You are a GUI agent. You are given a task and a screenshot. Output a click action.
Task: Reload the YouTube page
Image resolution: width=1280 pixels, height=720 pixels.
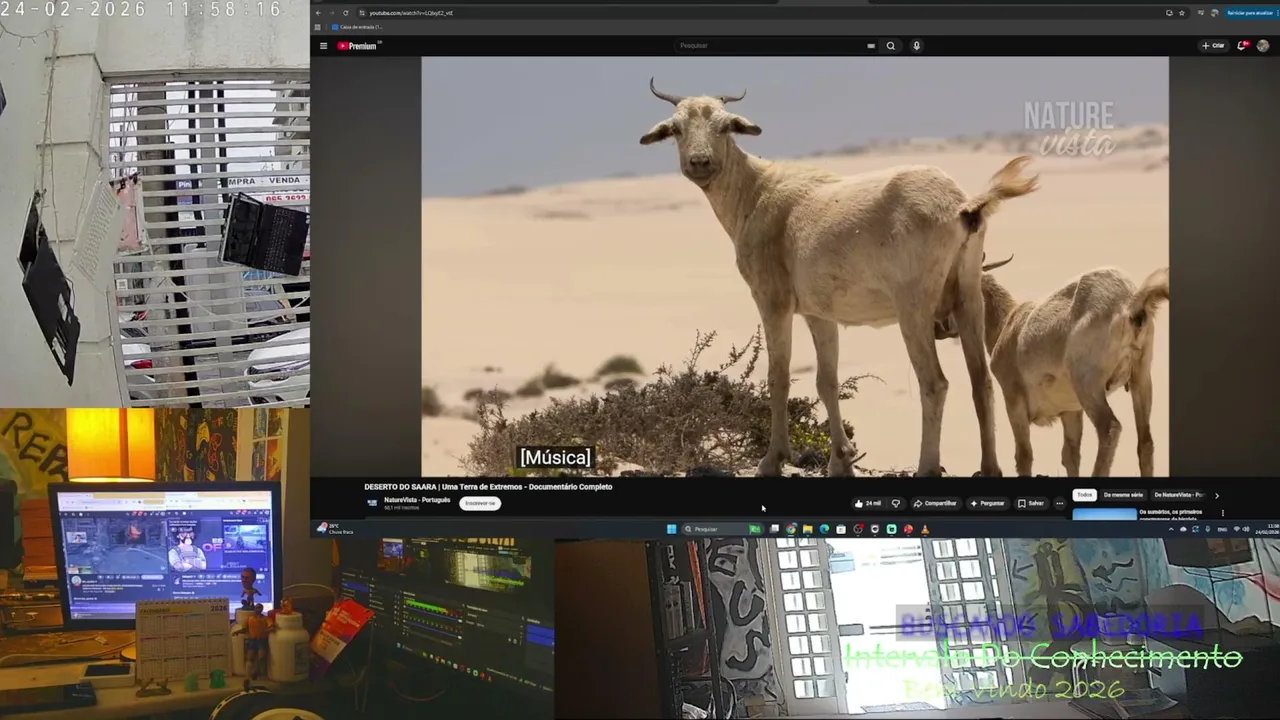pos(346,13)
